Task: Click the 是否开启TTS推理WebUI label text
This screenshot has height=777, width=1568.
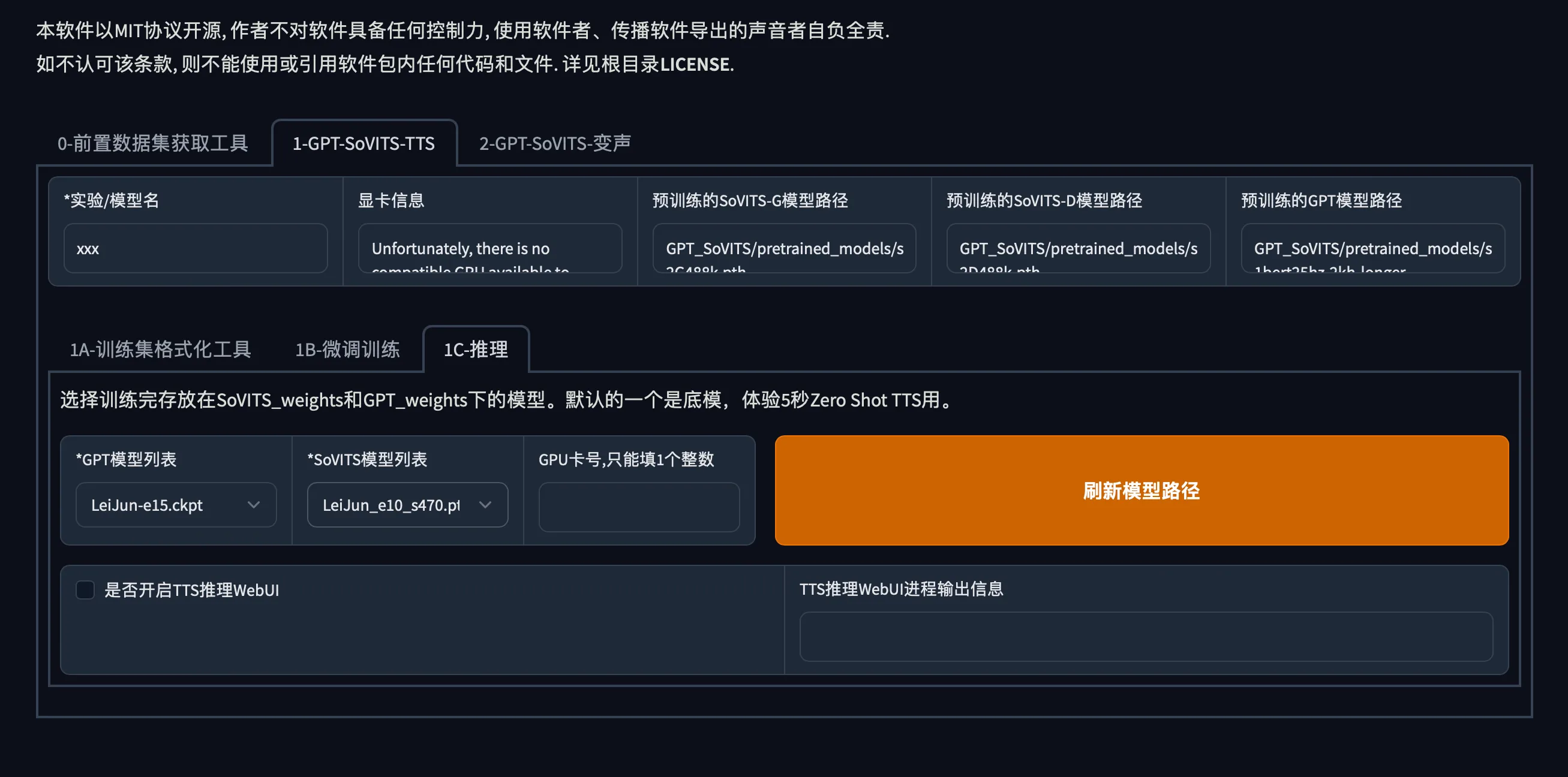Action: pos(192,590)
